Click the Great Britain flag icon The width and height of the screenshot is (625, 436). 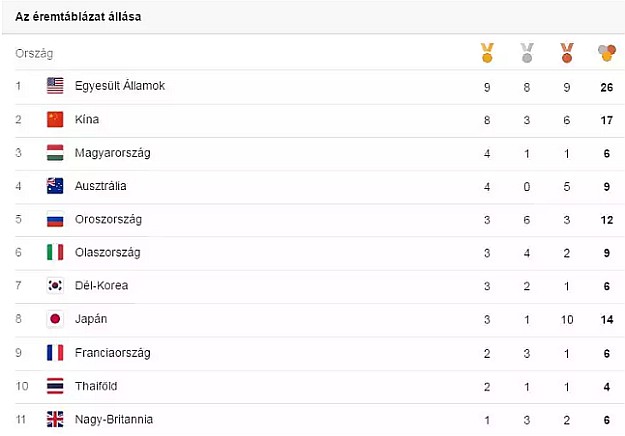pyautogui.click(x=55, y=419)
